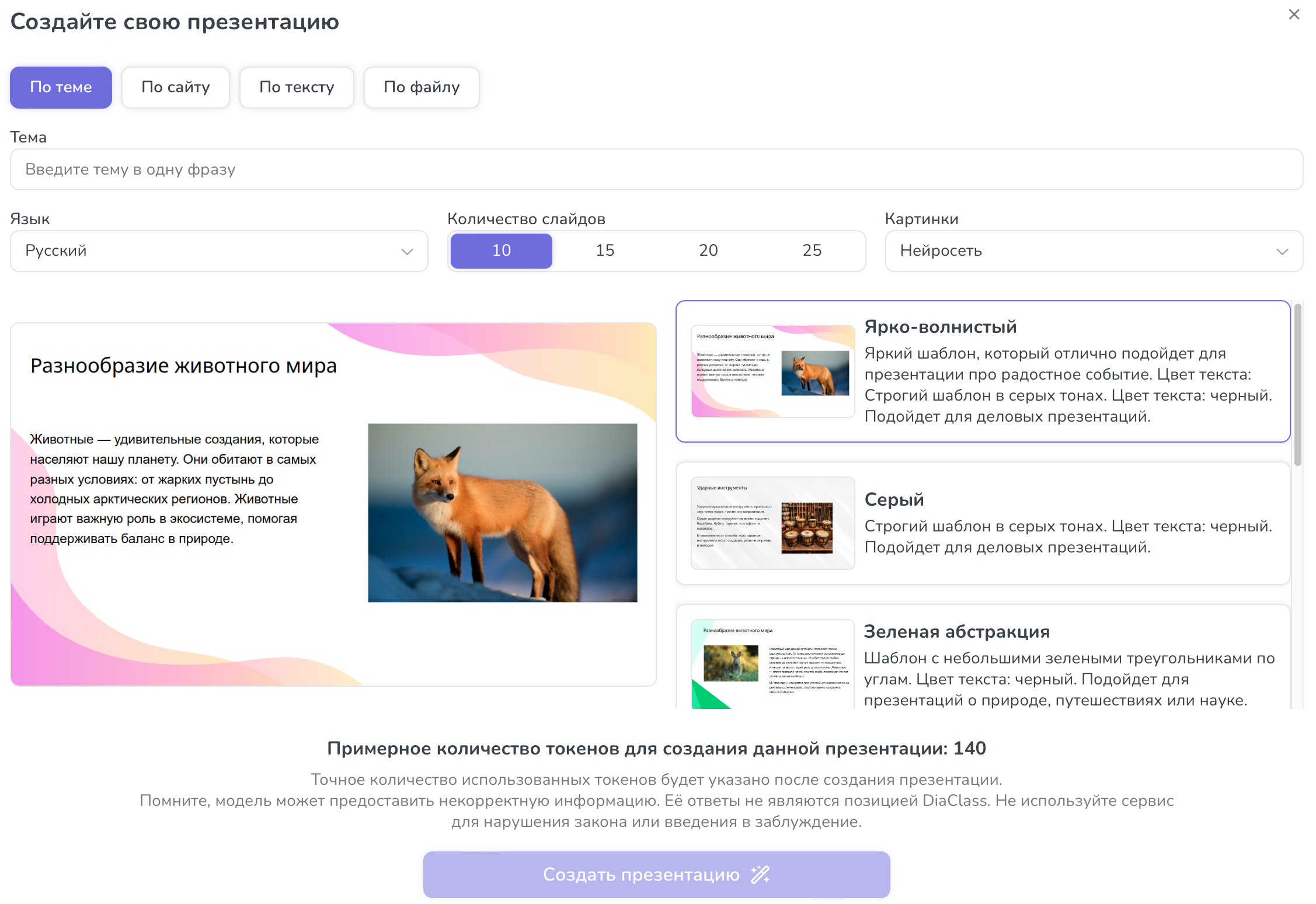Choose 15 slides option
The height and width of the screenshot is (904, 1316).
pyautogui.click(x=605, y=251)
